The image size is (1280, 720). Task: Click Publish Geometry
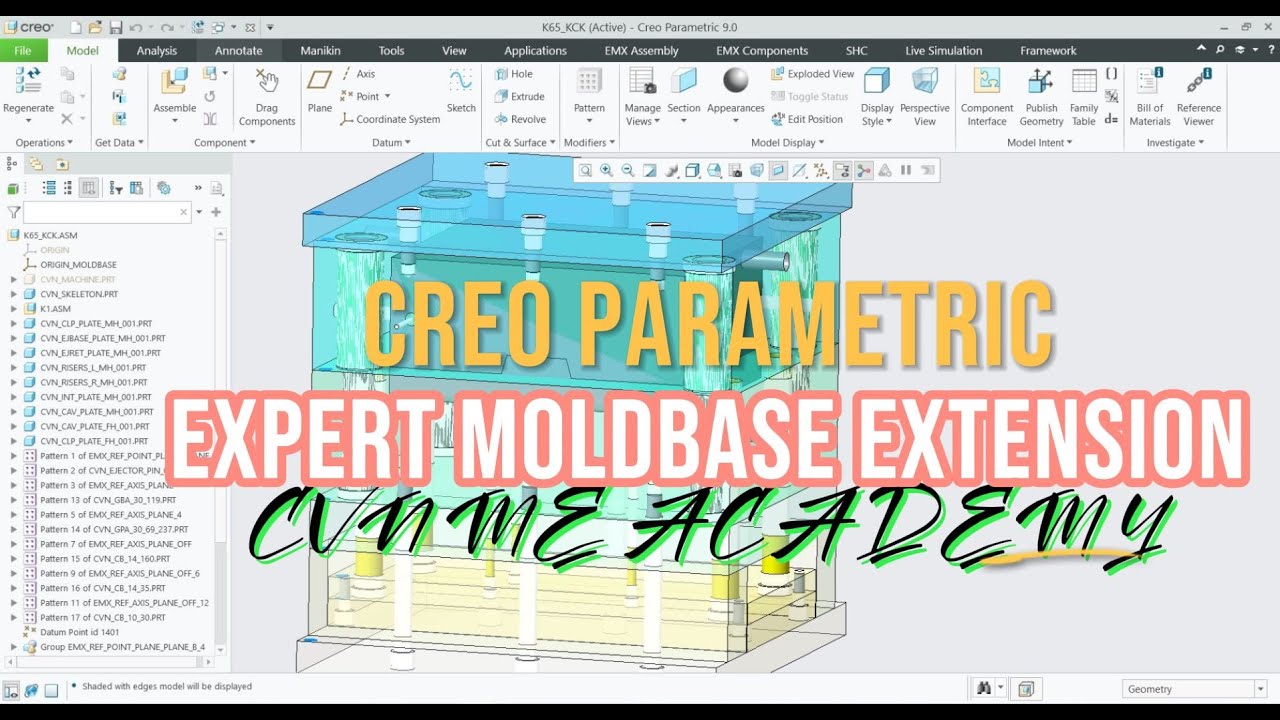(1041, 97)
